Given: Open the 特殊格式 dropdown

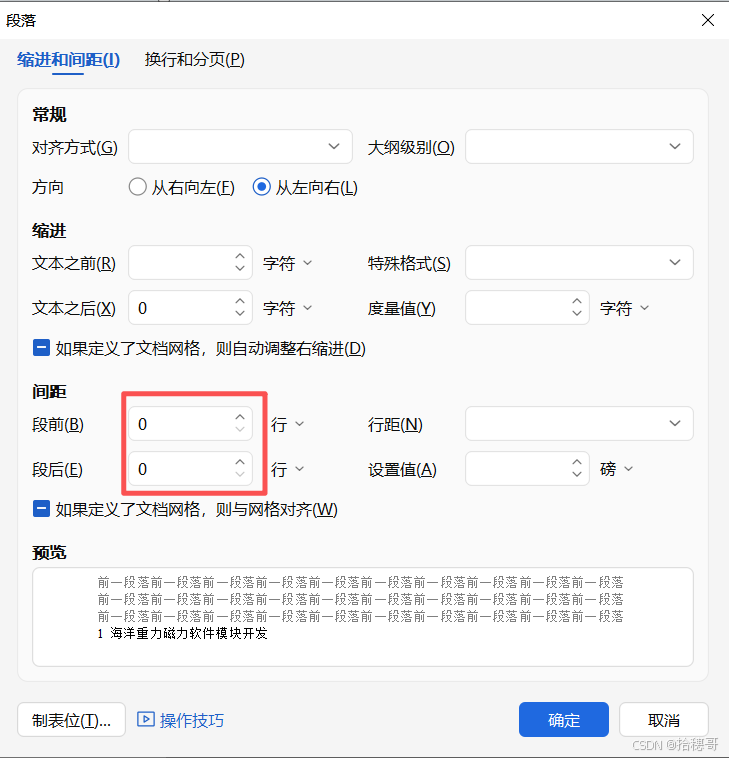Looking at the screenshot, I should pyautogui.click(x=579, y=262).
